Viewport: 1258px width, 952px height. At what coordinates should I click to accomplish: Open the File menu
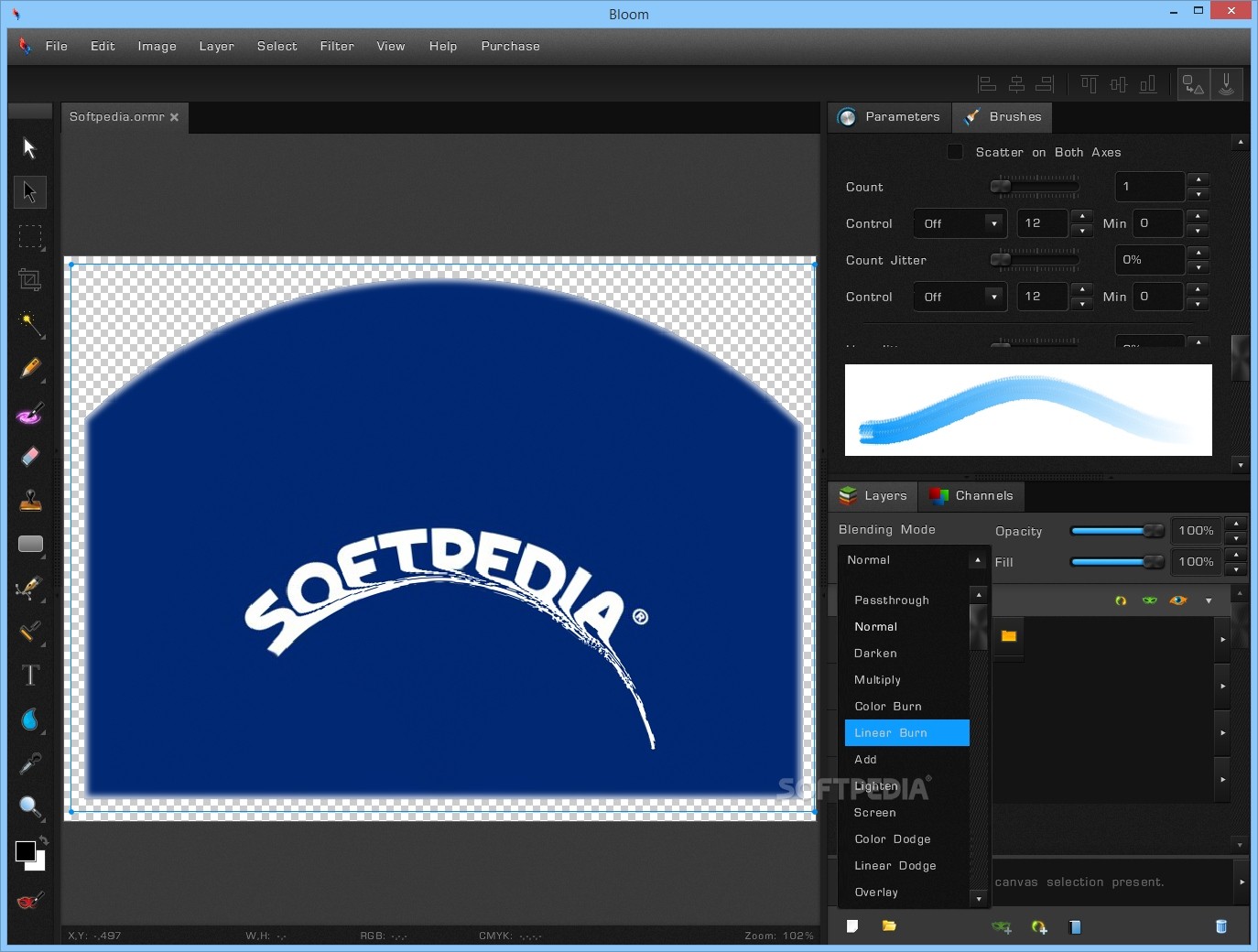[57, 46]
